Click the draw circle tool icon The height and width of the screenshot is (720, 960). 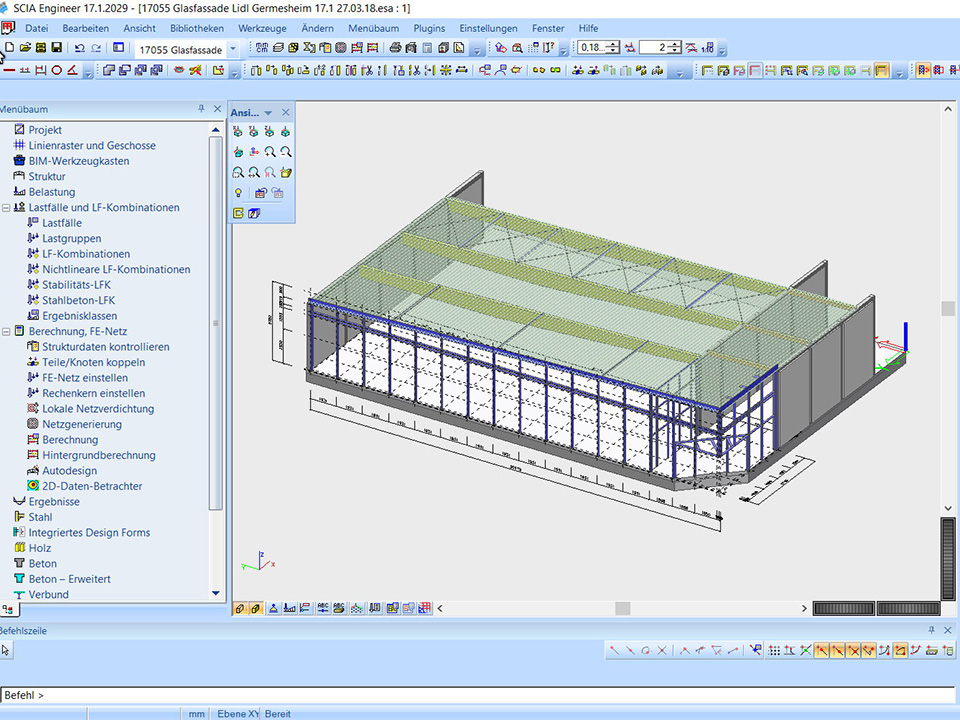pyautogui.click(x=57, y=71)
